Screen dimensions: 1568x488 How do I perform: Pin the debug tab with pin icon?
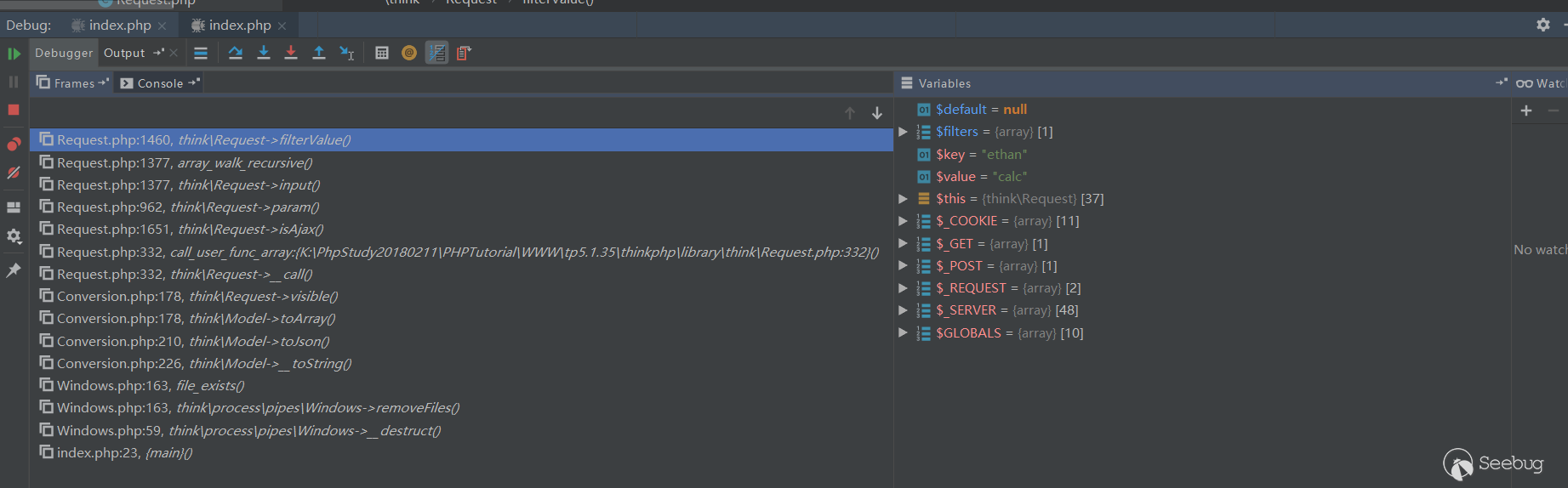pyautogui.click(x=14, y=270)
